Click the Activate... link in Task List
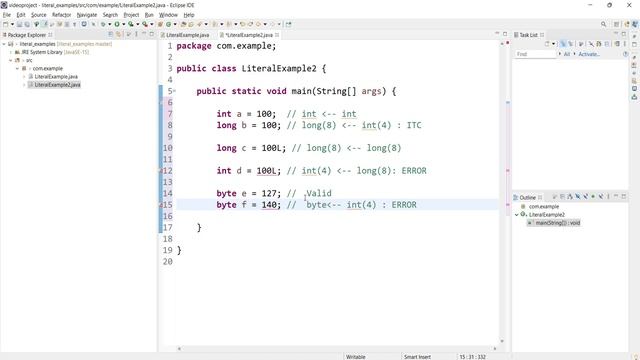The image size is (640, 360). tap(589, 54)
